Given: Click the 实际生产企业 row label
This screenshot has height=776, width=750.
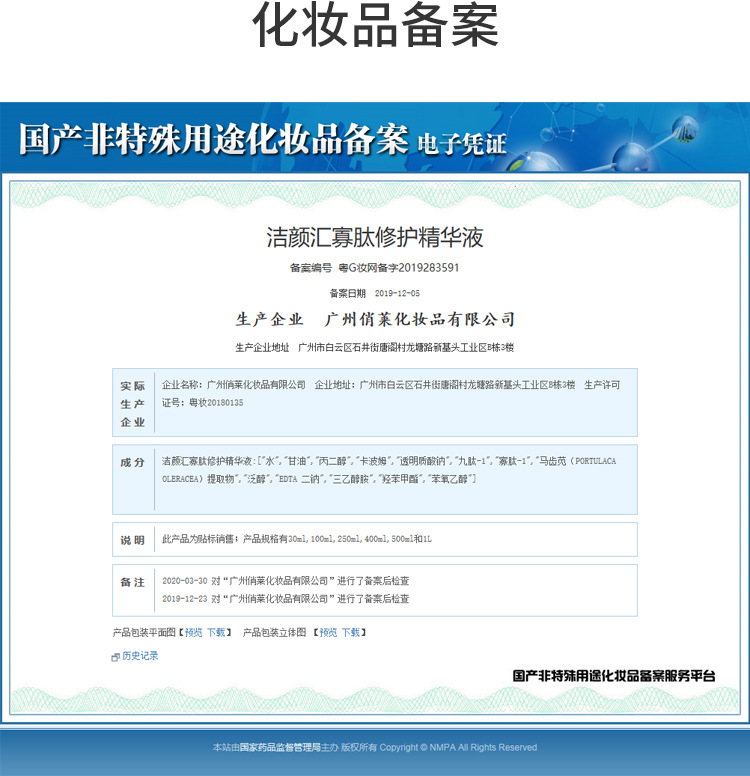Looking at the screenshot, I should (x=133, y=404).
